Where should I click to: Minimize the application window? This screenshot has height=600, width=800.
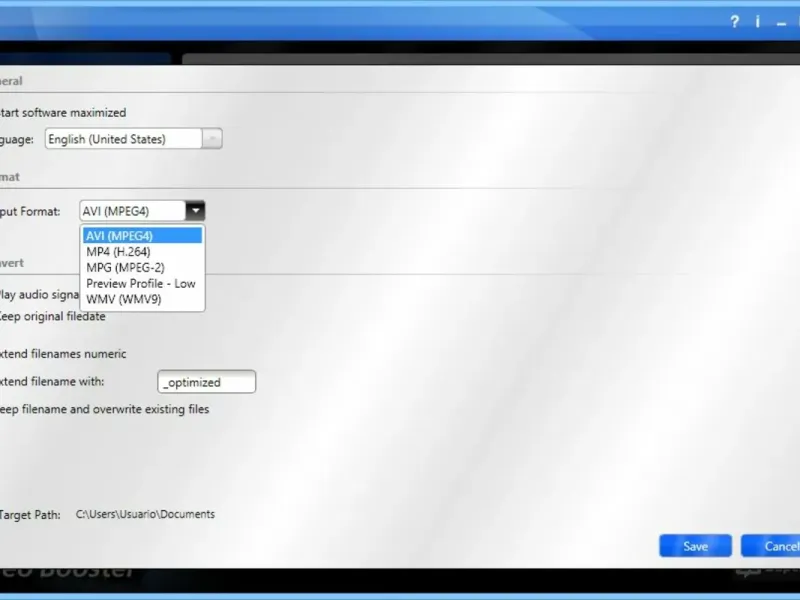(781, 22)
